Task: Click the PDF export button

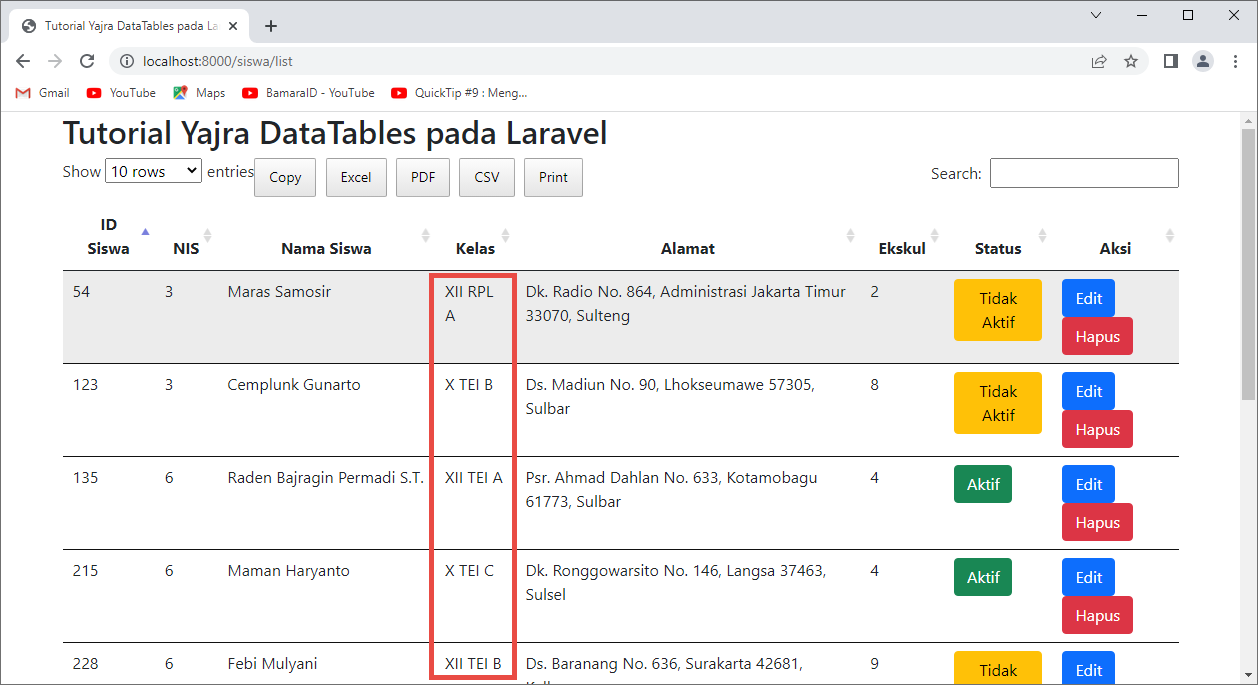Action: (423, 177)
